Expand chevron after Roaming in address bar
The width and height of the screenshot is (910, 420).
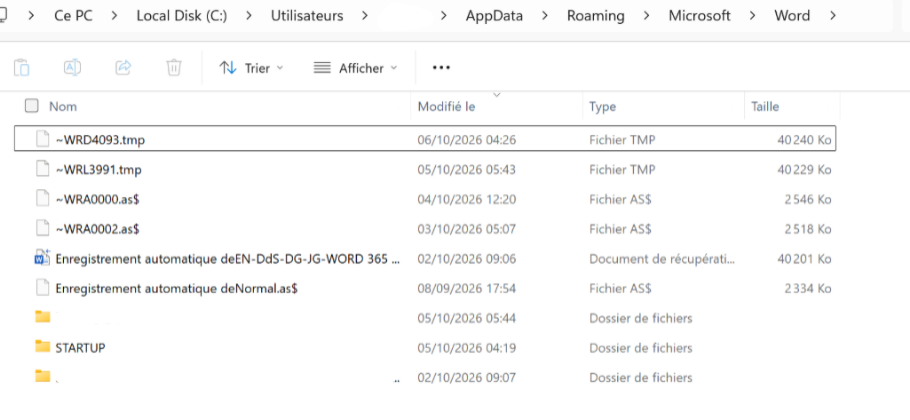point(646,16)
